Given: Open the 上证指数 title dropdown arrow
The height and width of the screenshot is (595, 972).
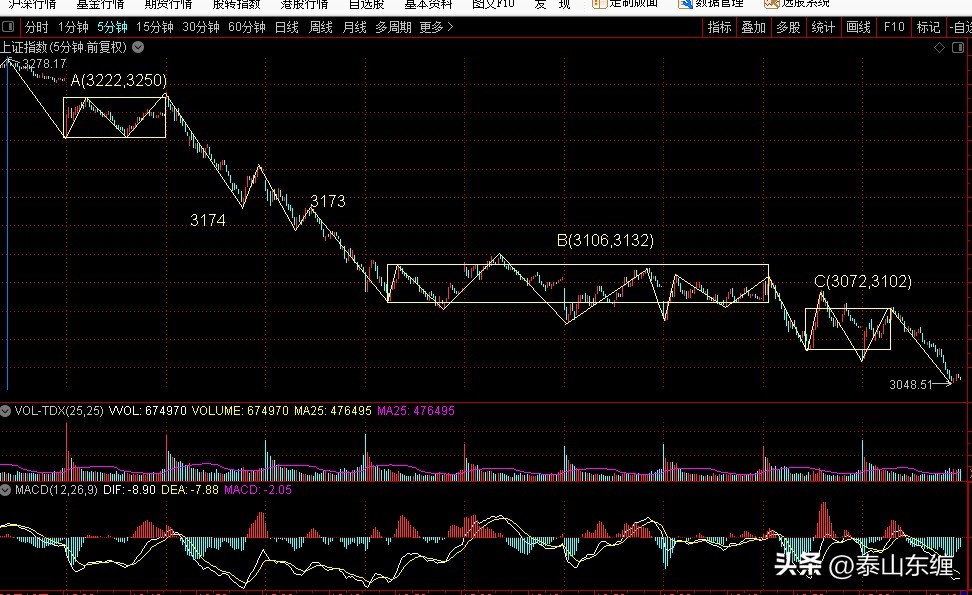Looking at the screenshot, I should [138, 47].
